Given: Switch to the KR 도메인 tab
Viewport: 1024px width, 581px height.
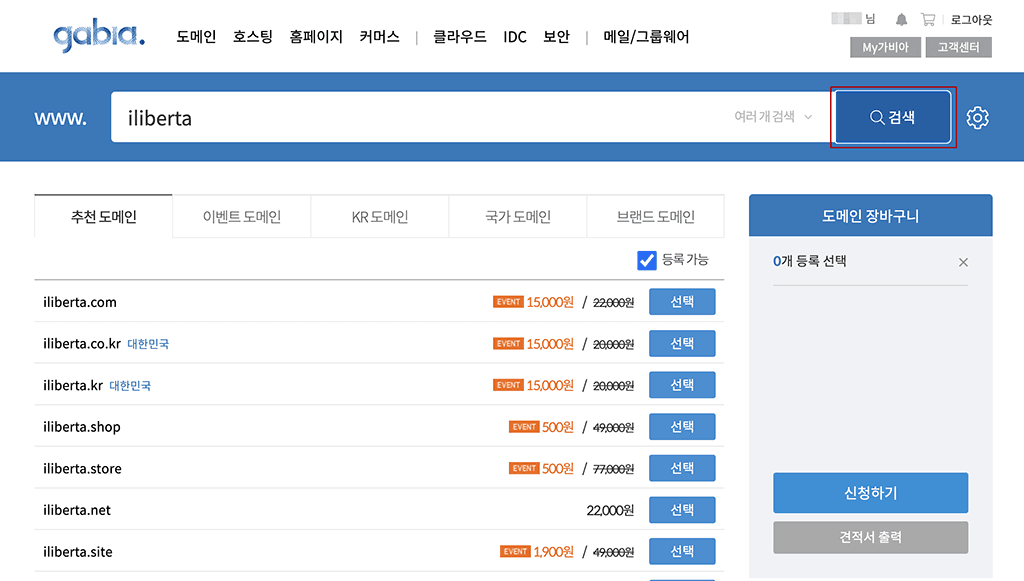Looking at the screenshot, I should (x=378, y=216).
